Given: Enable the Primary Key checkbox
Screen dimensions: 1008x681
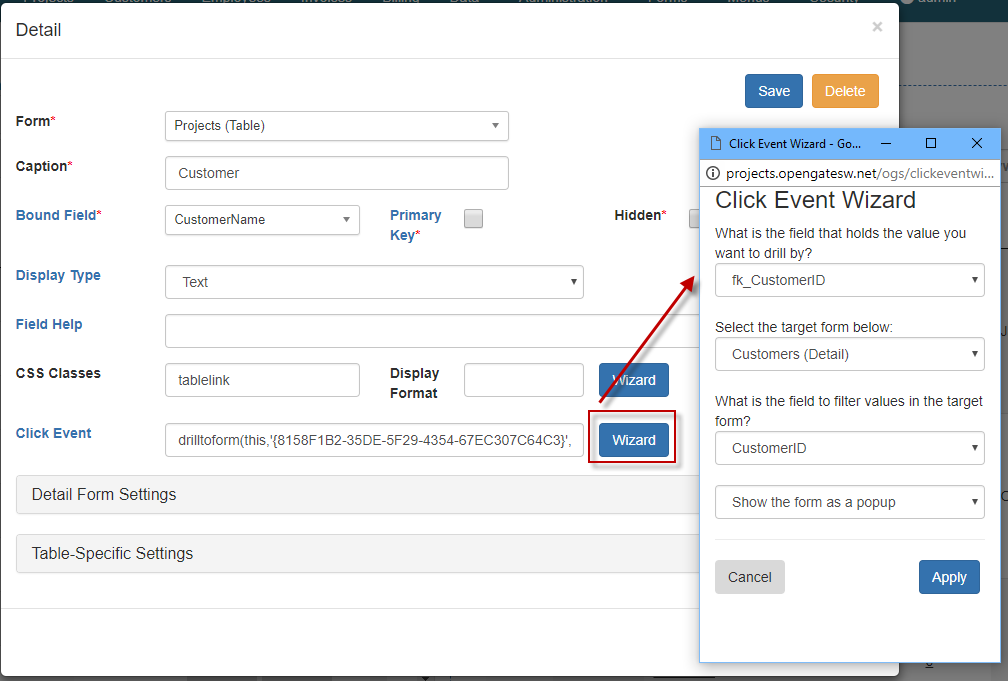Looking at the screenshot, I should coord(472,218).
